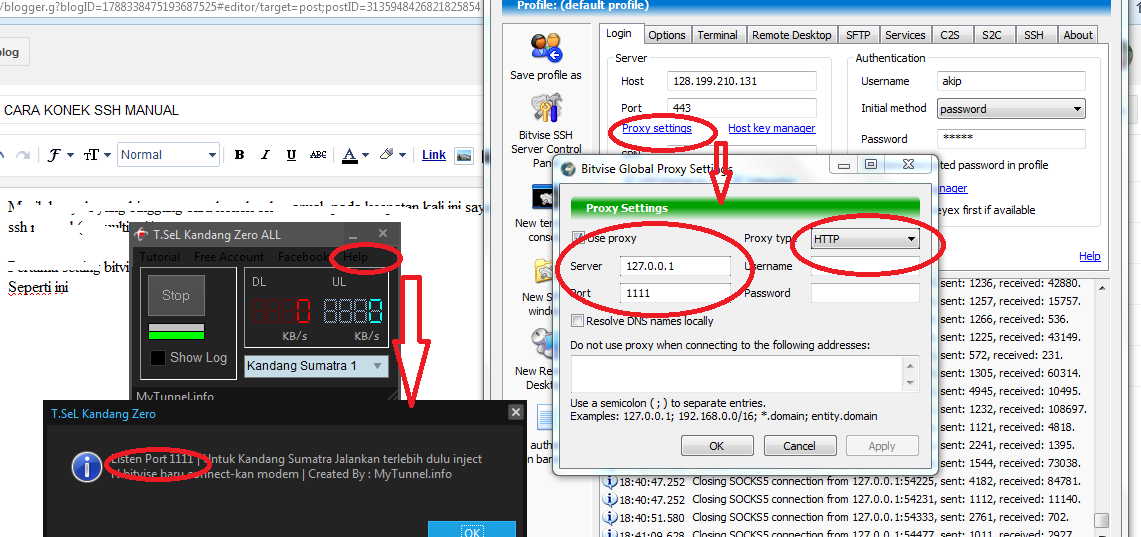This screenshot has height=537, width=1141.
Task: Open Bitvise SSH Server Control Panel icon
Action: pyautogui.click(x=546, y=108)
